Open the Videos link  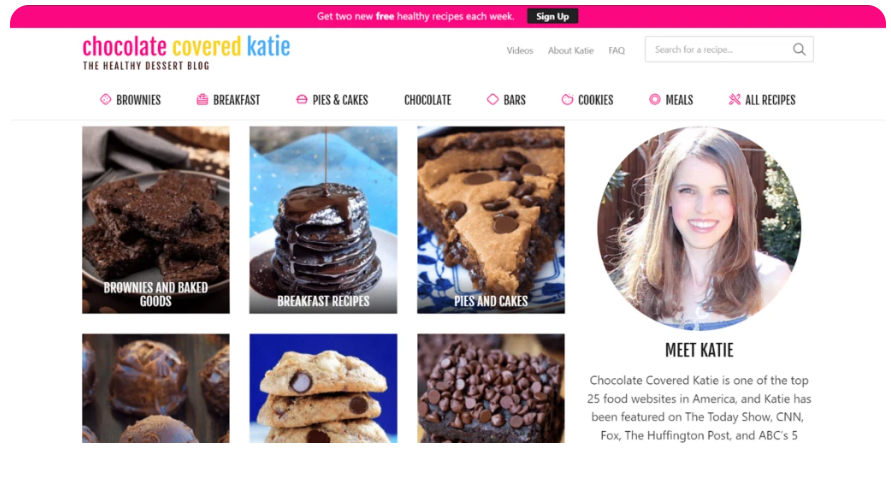pyautogui.click(x=520, y=51)
